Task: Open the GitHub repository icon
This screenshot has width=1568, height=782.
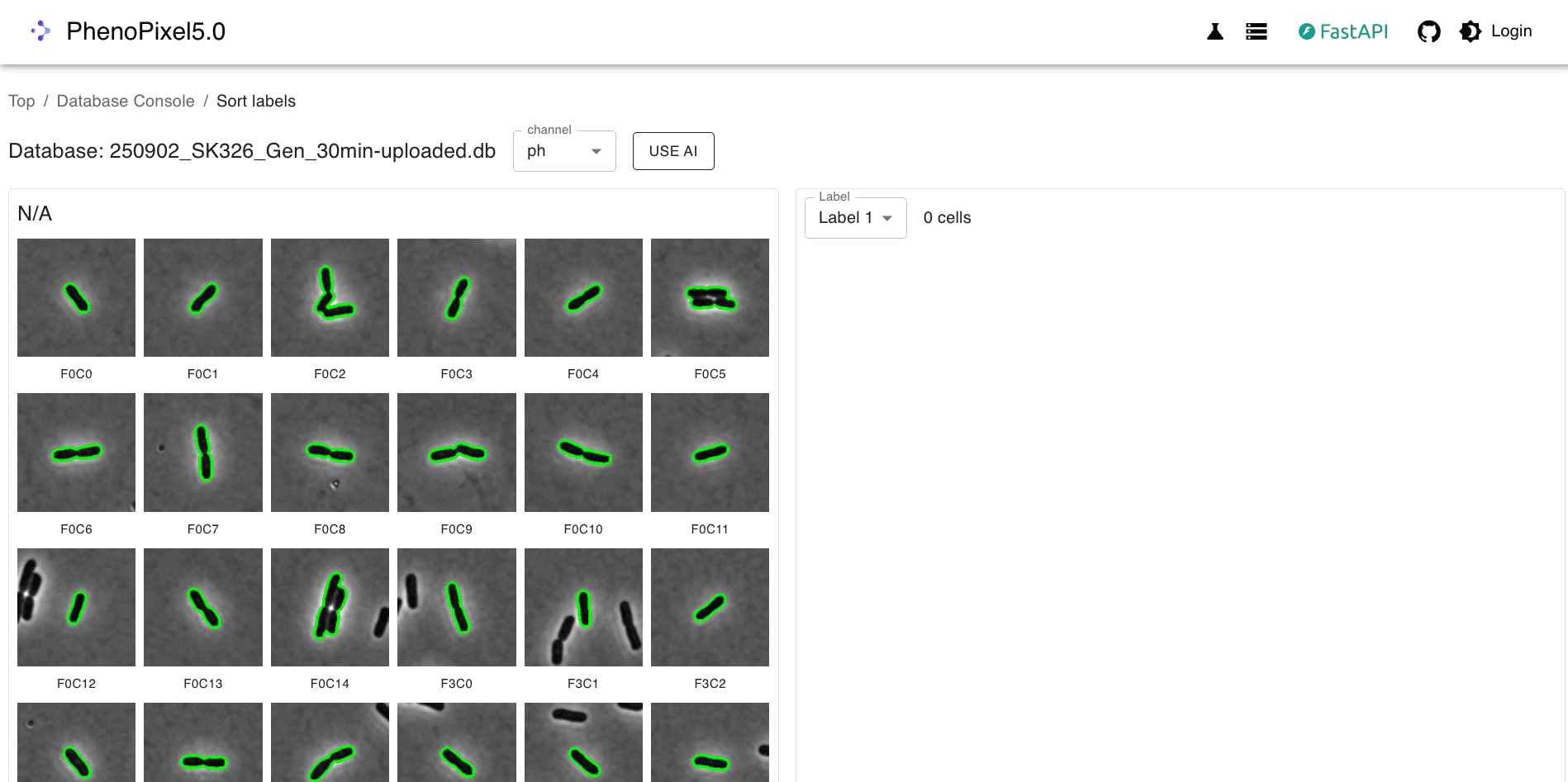Action: (x=1428, y=31)
